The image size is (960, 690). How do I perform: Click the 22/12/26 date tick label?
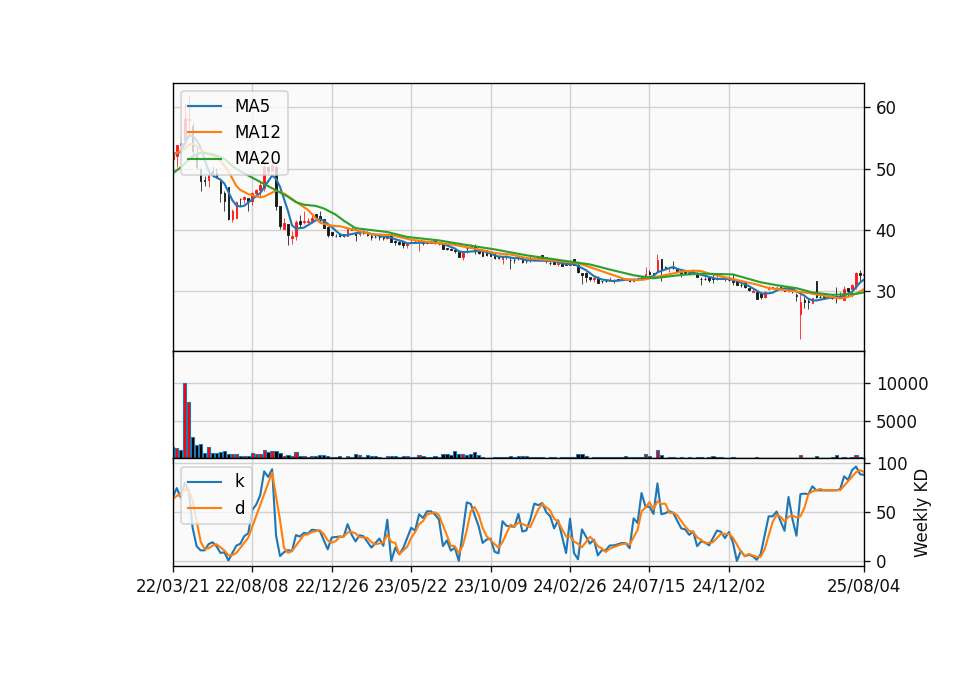[x=332, y=586]
